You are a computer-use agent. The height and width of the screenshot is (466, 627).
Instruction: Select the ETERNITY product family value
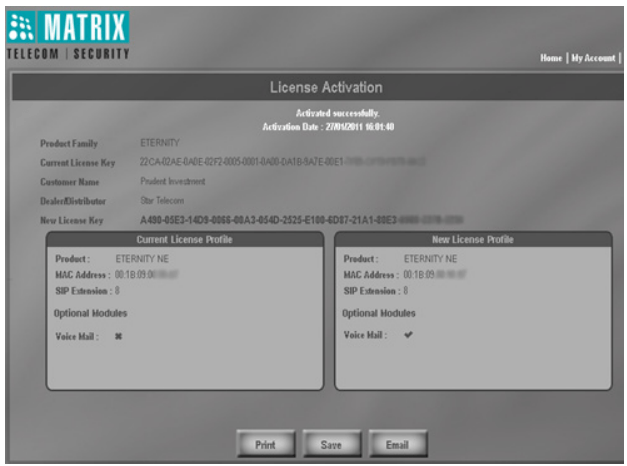[160, 143]
